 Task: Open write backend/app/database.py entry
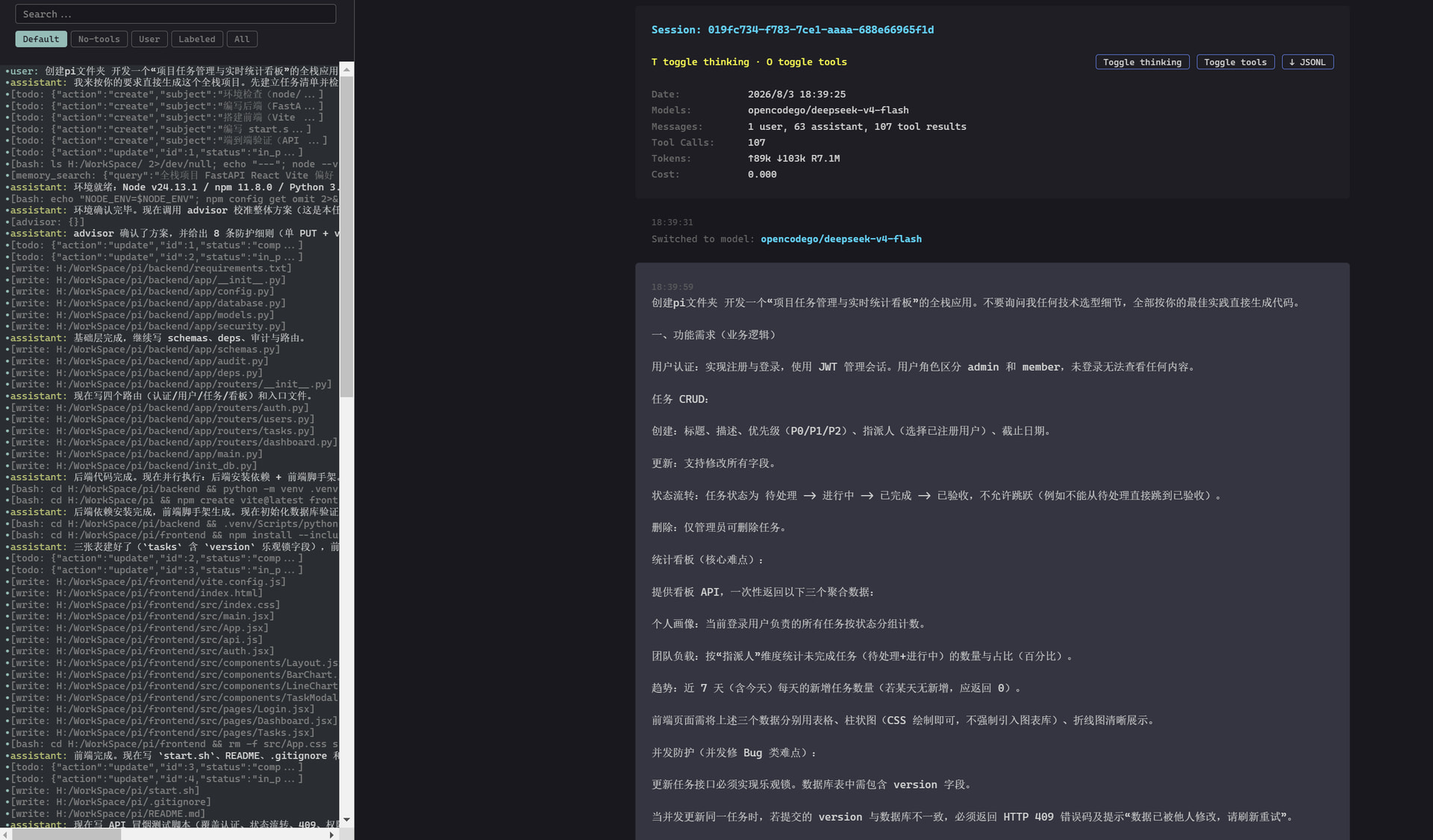(x=148, y=303)
